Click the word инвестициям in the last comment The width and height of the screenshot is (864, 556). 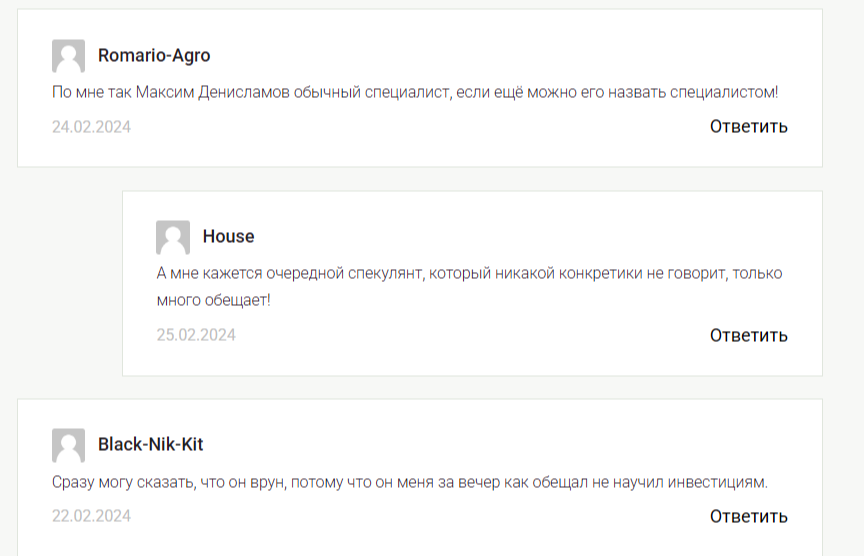pos(713,483)
